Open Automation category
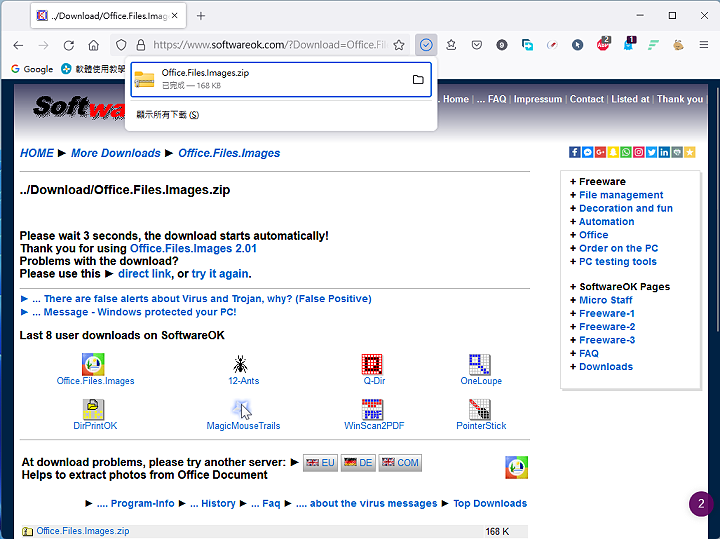The width and height of the screenshot is (720, 539). point(606,222)
